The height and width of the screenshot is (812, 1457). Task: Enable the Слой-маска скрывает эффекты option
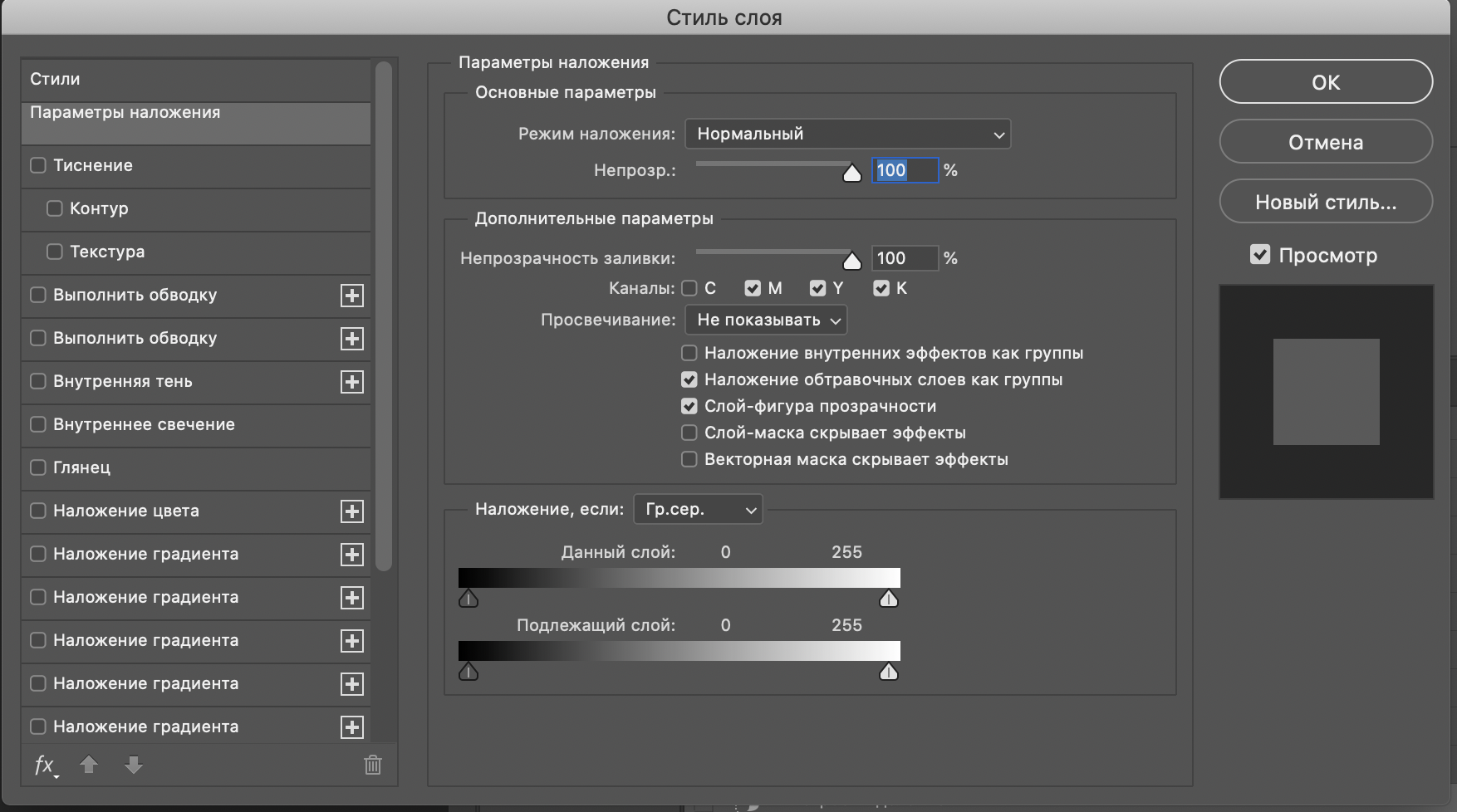689,433
